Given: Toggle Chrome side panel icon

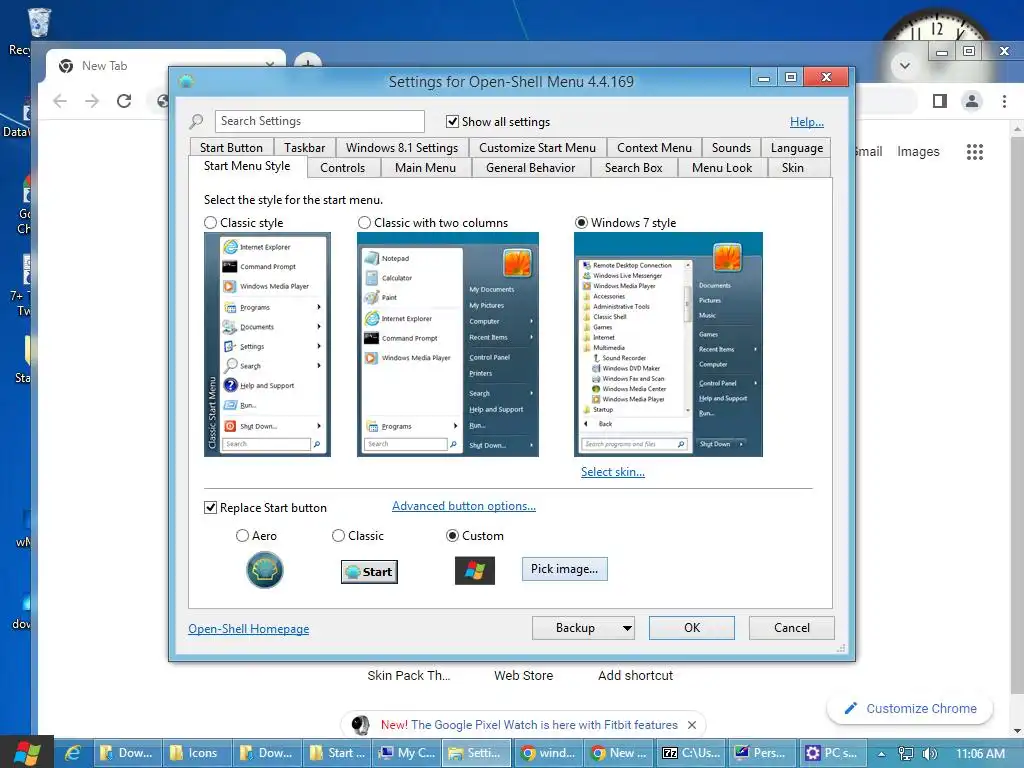Looking at the screenshot, I should tap(940, 101).
